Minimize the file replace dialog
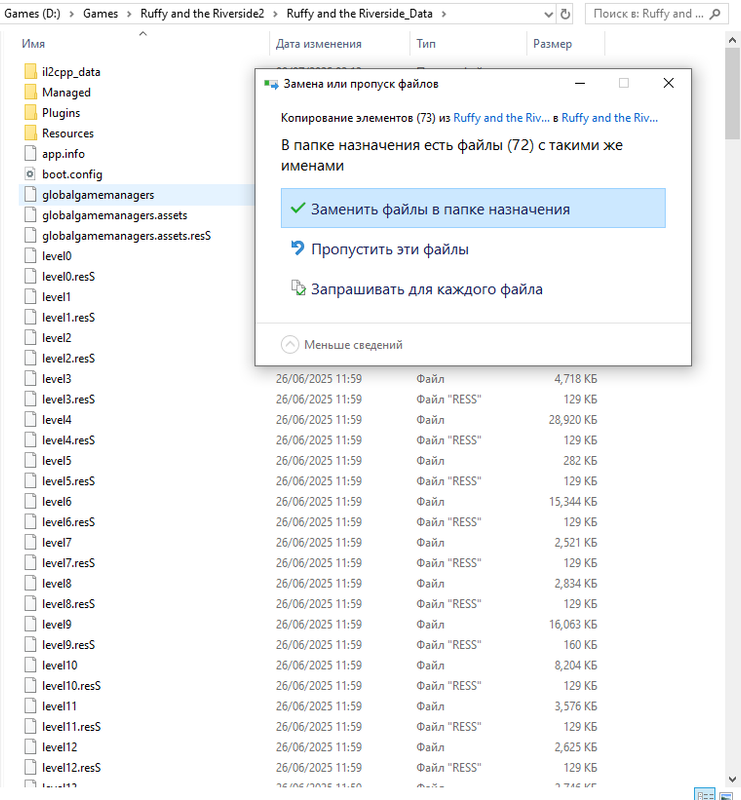The image size is (741, 800). (x=580, y=83)
